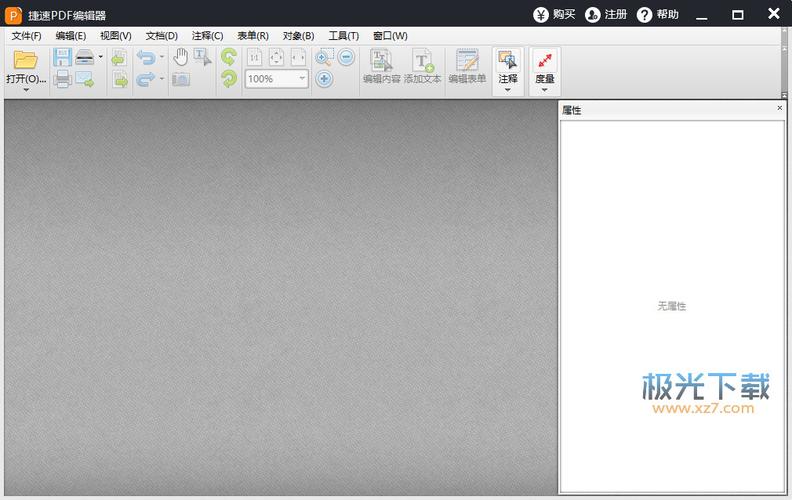Open the 窗口(W) menu
The height and width of the screenshot is (500, 792).
point(390,36)
